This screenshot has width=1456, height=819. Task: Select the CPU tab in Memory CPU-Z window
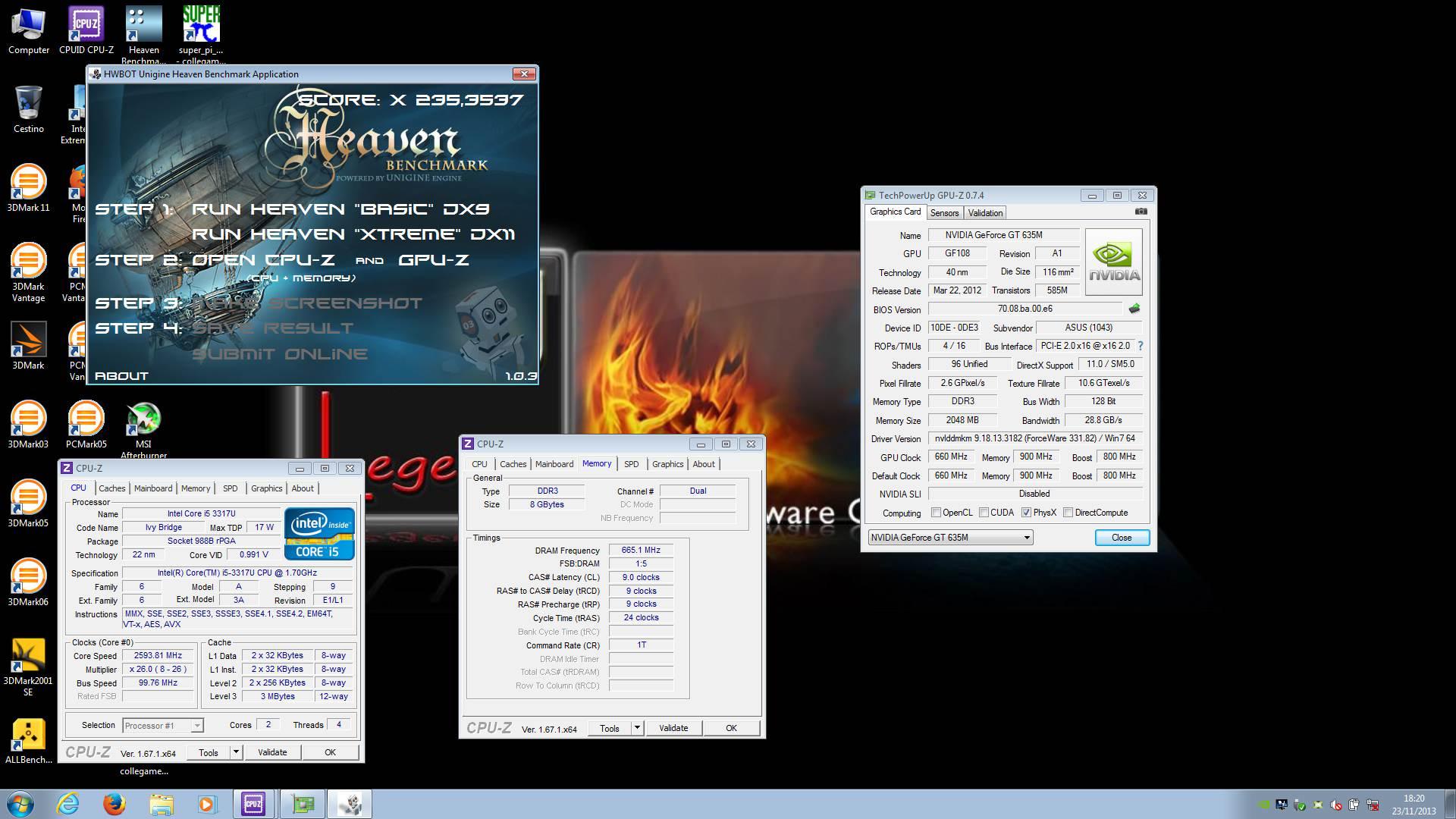pos(479,464)
